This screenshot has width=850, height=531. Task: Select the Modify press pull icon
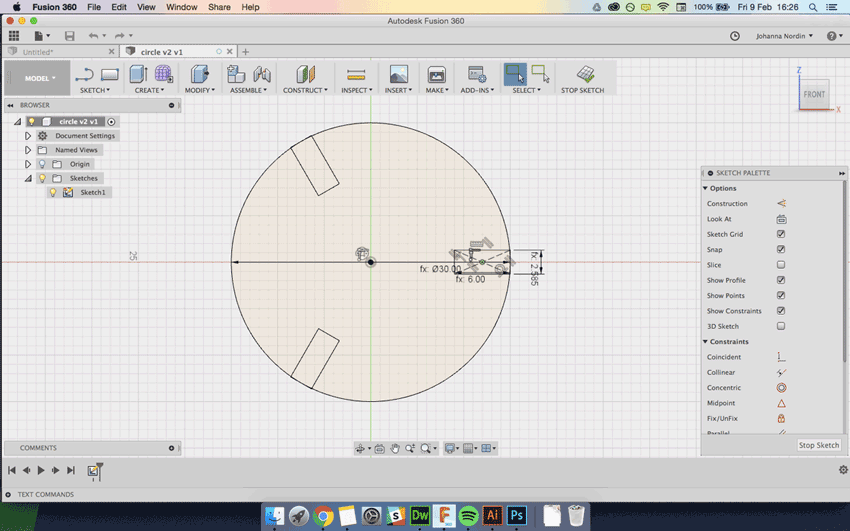tap(199, 74)
